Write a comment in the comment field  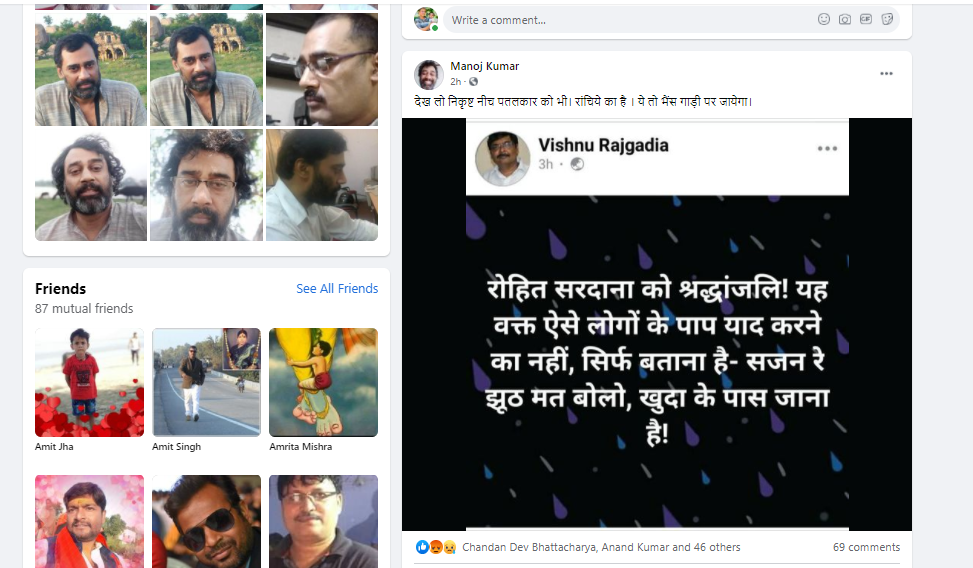coord(627,20)
